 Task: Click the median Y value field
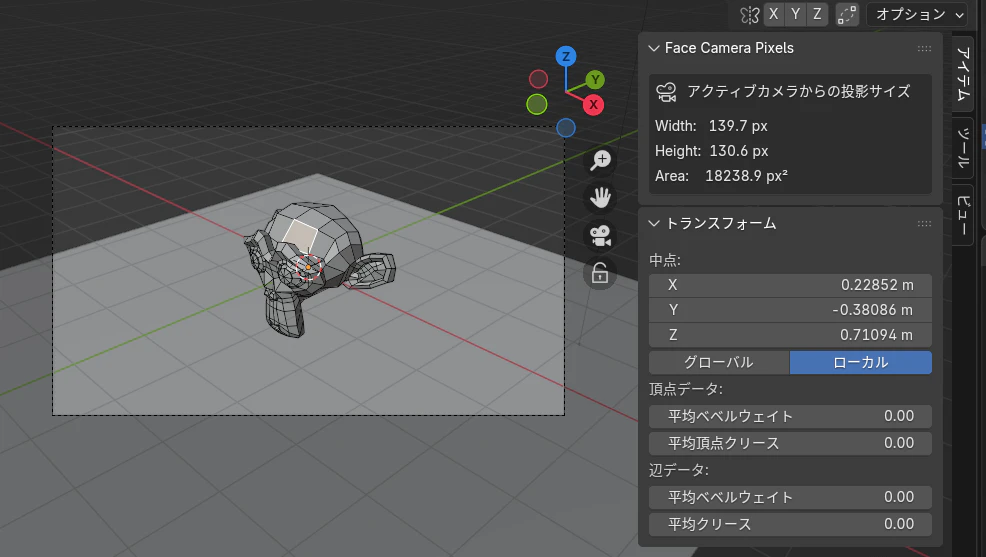point(790,310)
